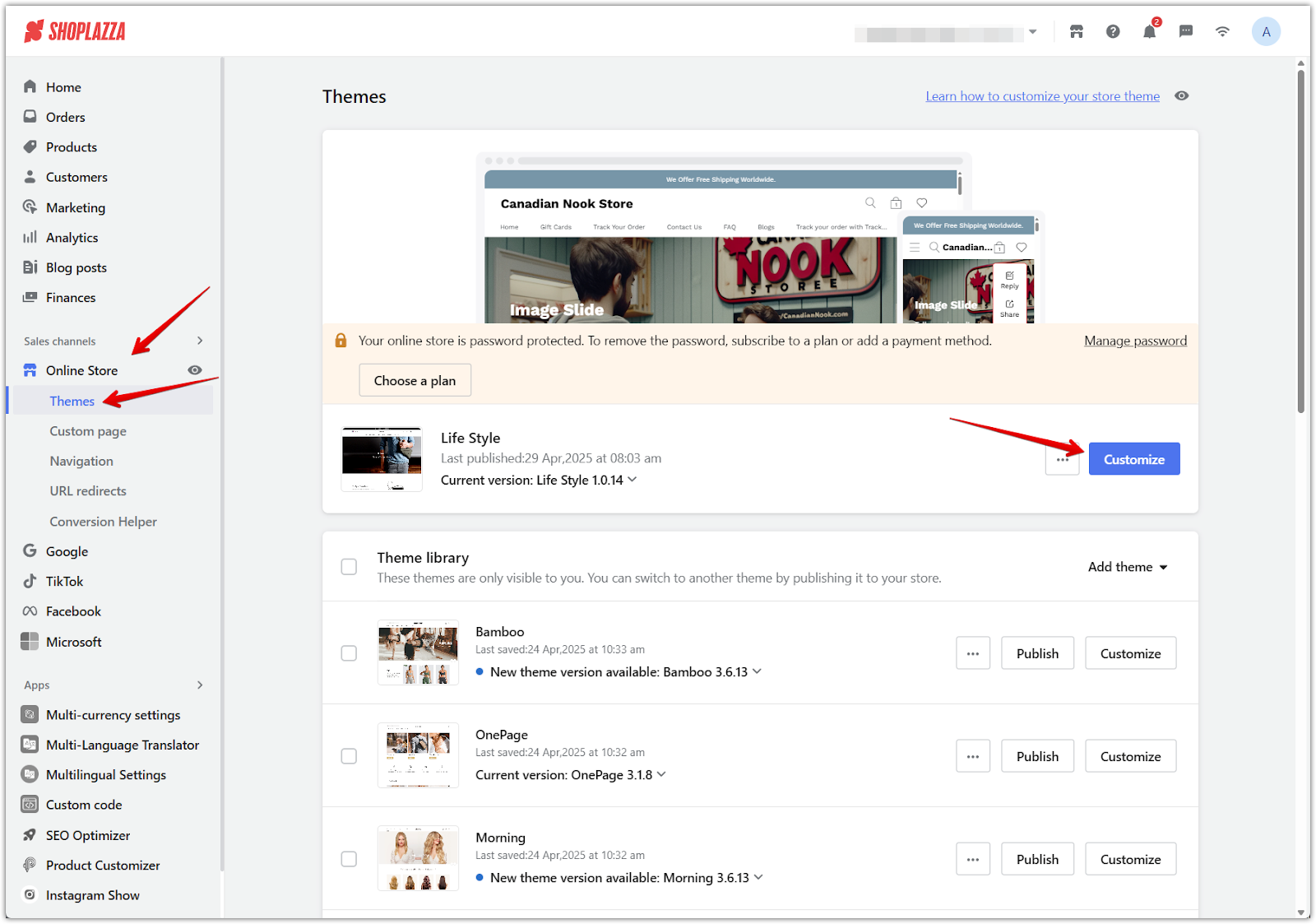The image size is (1316, 924).
Task: Click the Life Style theme thumbnail
Action: point(382,459)
